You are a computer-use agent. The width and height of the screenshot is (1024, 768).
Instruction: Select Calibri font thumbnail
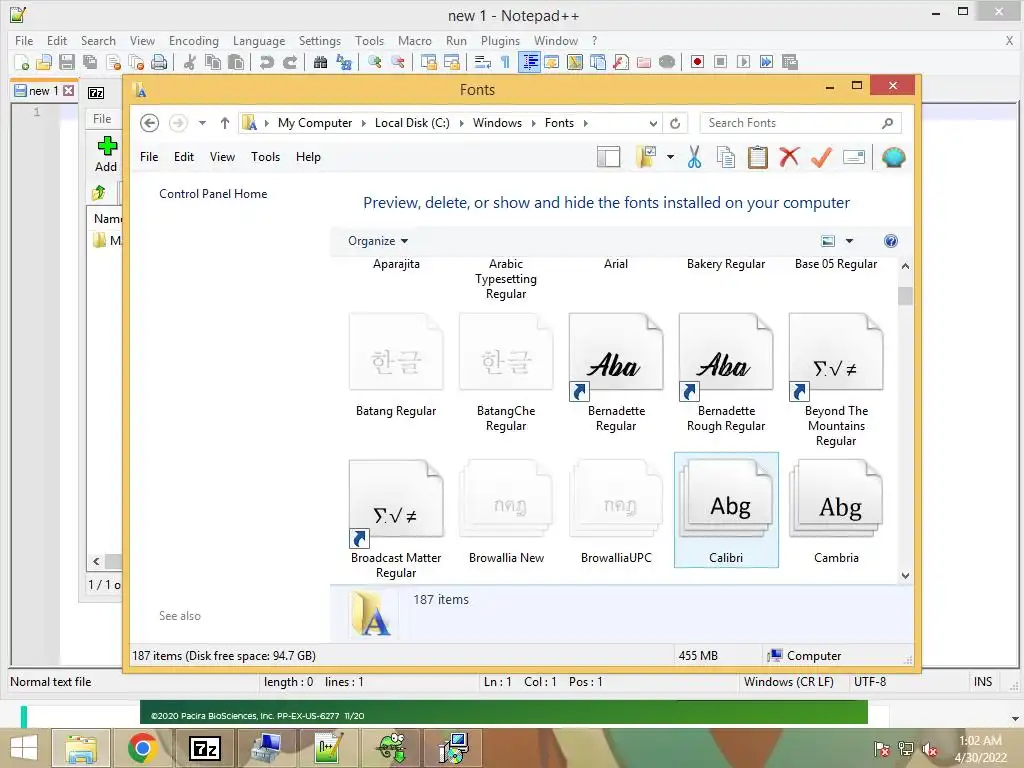(x=726, y=510)
